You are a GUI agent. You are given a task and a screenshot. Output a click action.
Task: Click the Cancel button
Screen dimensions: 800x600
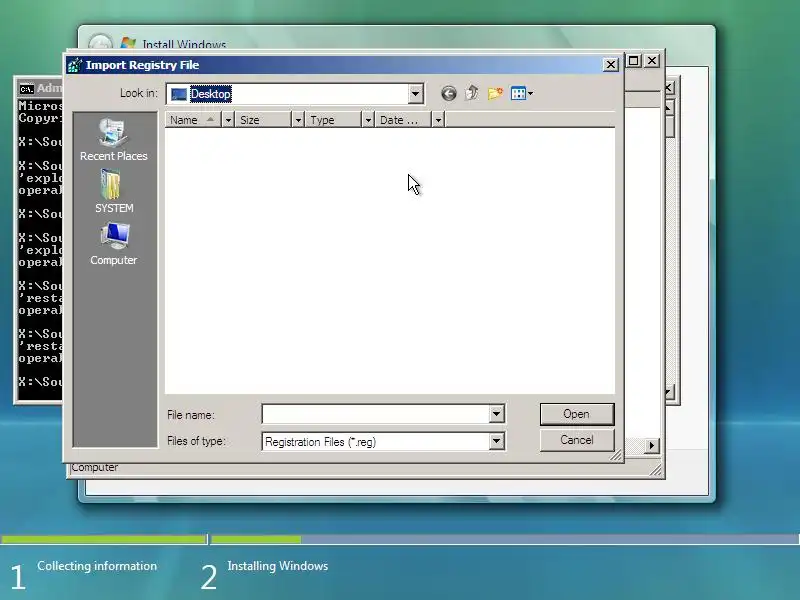577,440
